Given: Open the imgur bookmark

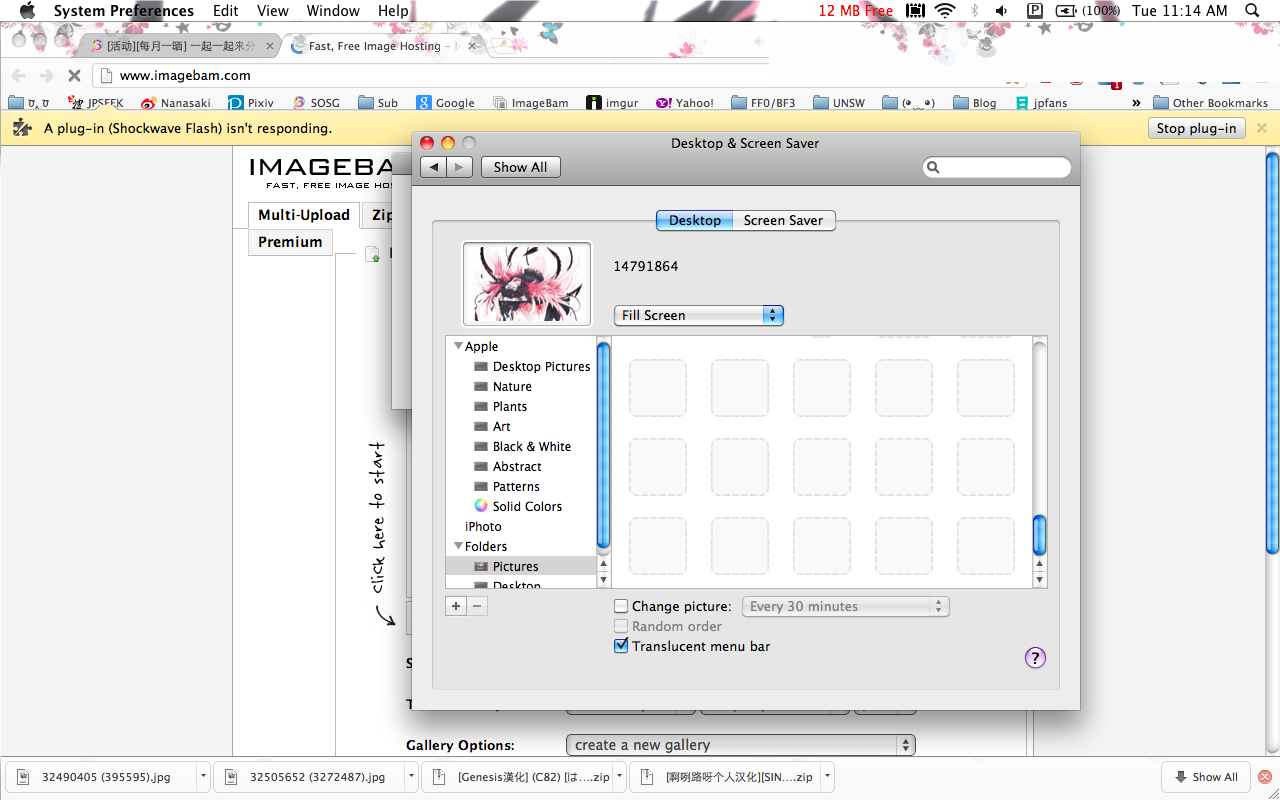Looking at the screenshot, I should [613, 103].
